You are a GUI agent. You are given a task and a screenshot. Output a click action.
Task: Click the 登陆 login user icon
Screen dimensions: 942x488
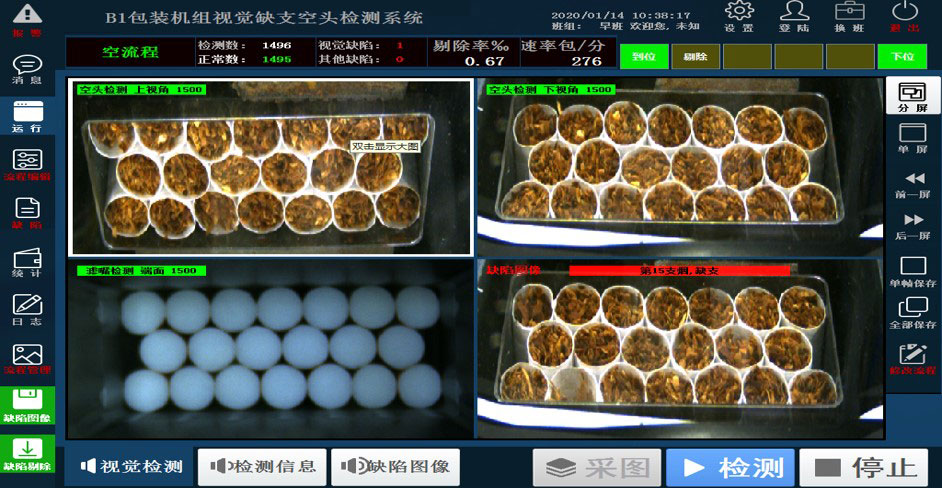794,16
